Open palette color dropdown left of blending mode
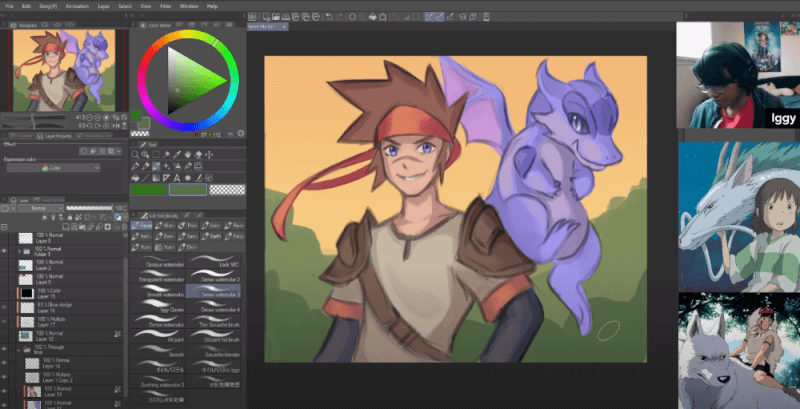 [8, 208]
